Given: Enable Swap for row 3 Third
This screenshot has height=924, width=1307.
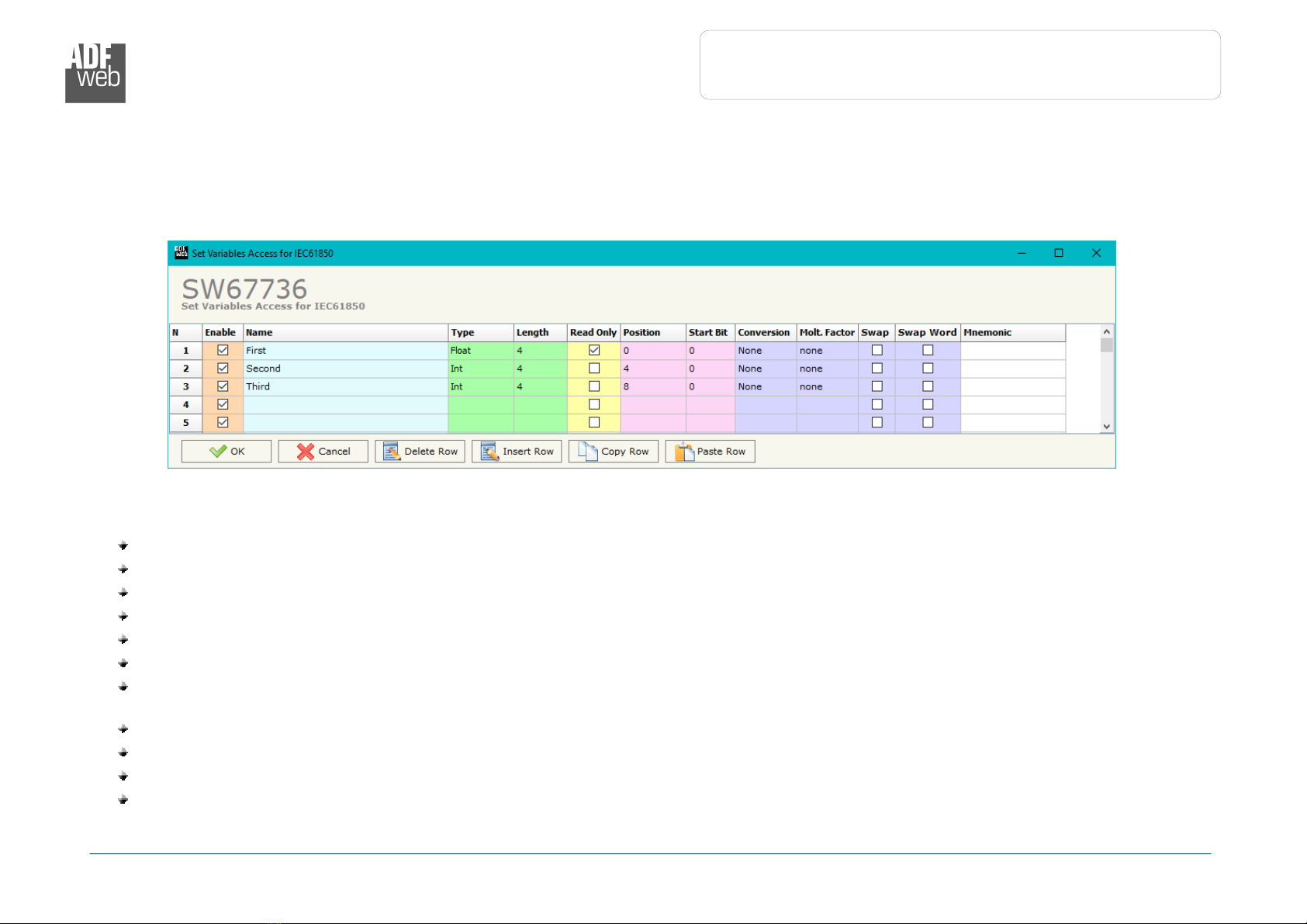Looking at the screenshot, I should pyautogui.click(x=877, y=386).
